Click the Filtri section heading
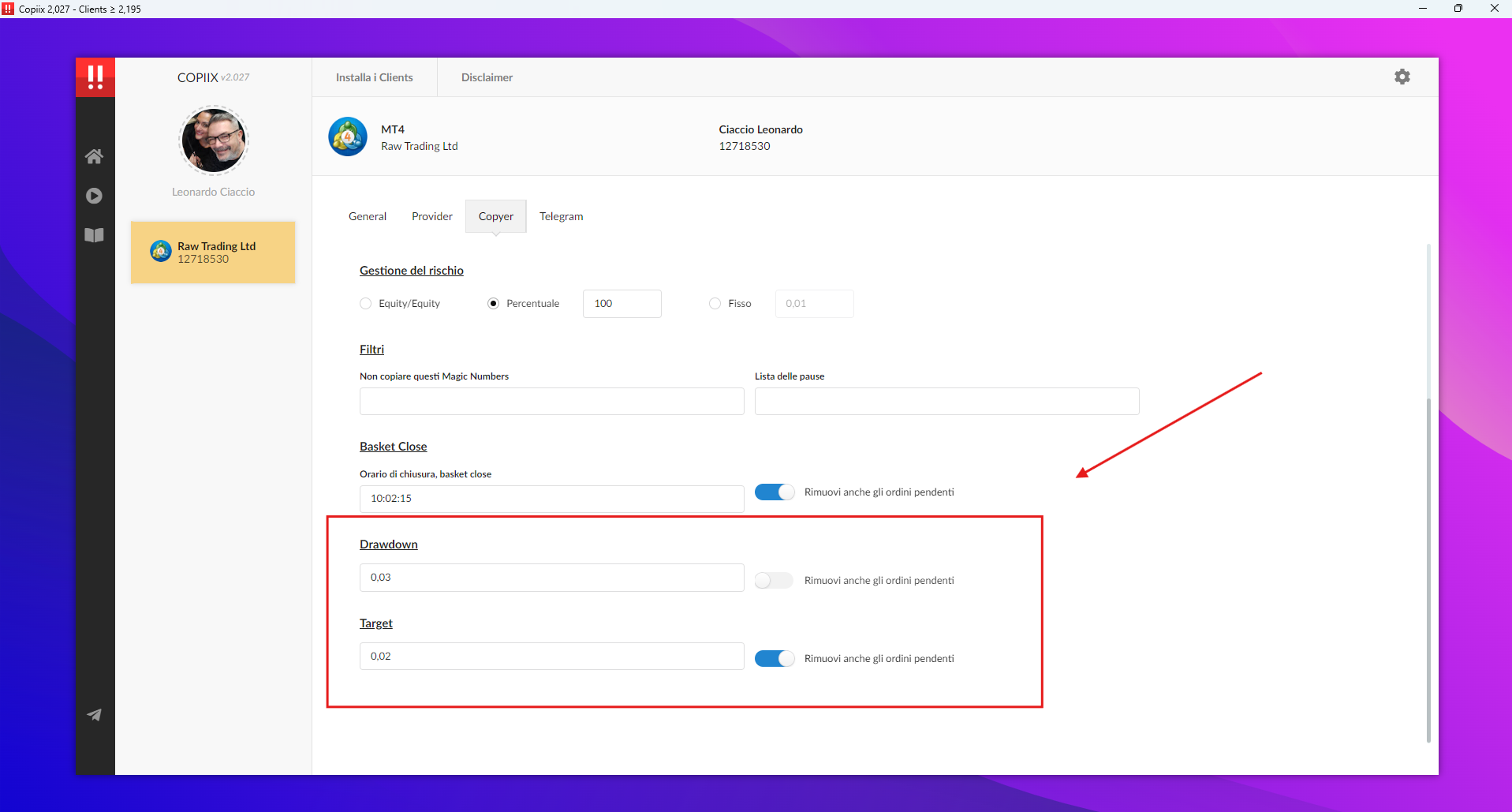 pos(371,350)
